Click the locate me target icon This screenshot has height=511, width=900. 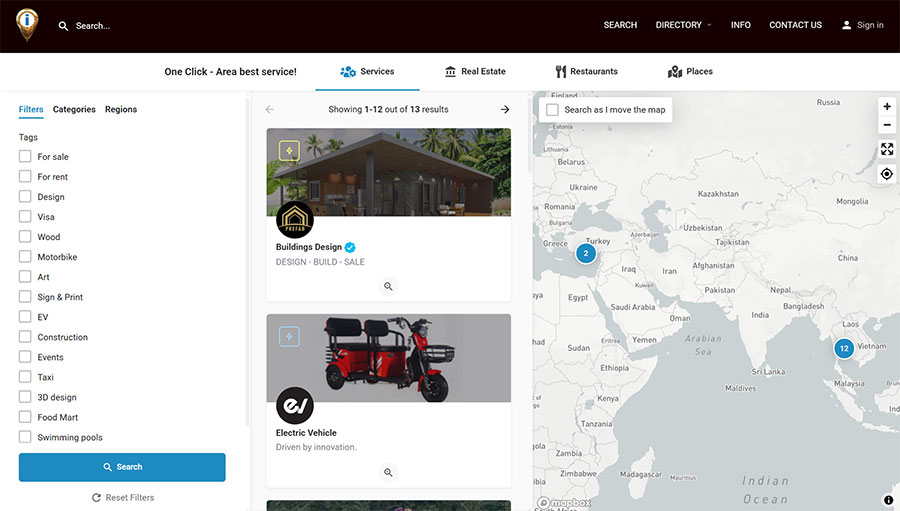[x=886, y=174]
